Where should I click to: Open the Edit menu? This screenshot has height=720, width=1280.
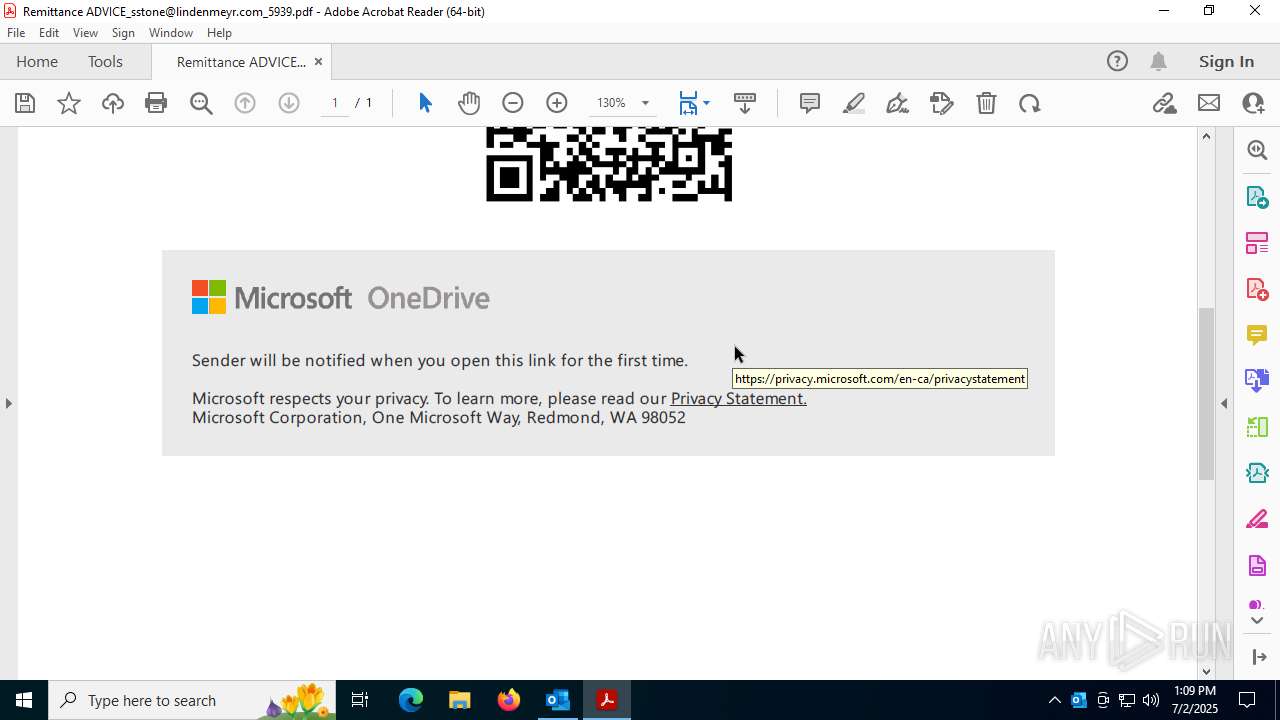pyautogui.click(x=49, y=33)
